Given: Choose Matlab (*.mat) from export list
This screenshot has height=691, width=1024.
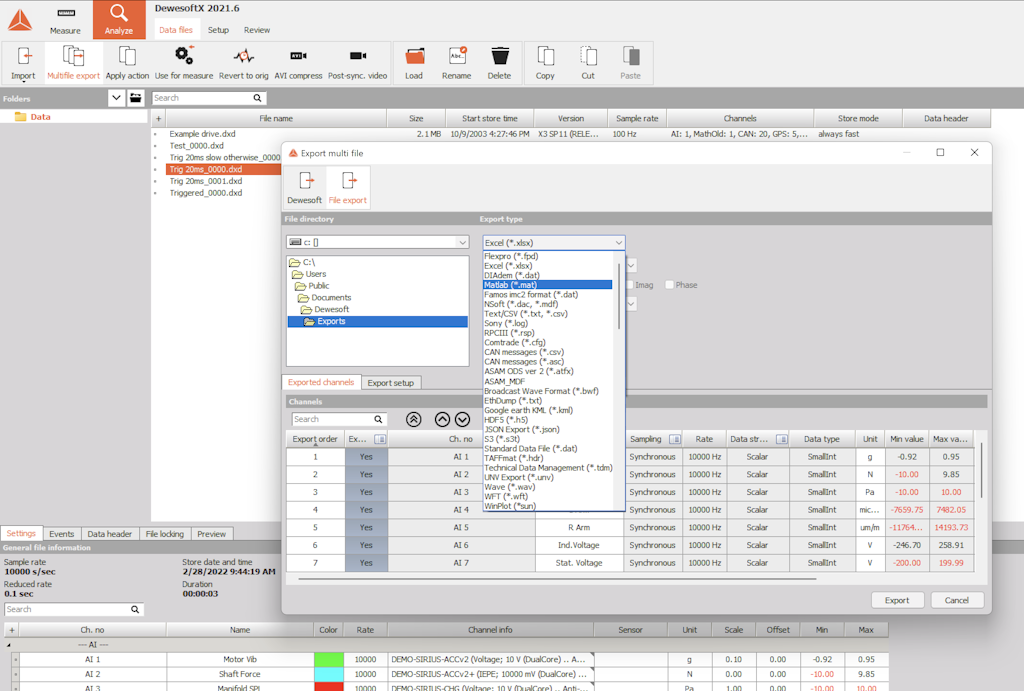Looking at the screenshot, I should coord(547,285).
